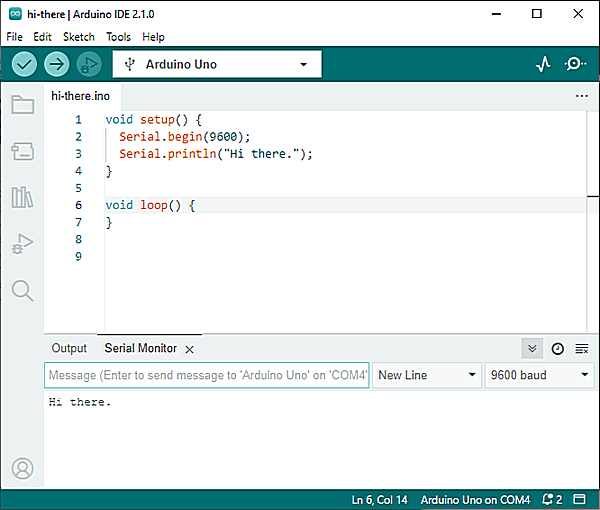Viewport: 600px width, 510px height.
Task: Open the Serial Monitor magnifier icon in the toolbar
Action: 575,64
